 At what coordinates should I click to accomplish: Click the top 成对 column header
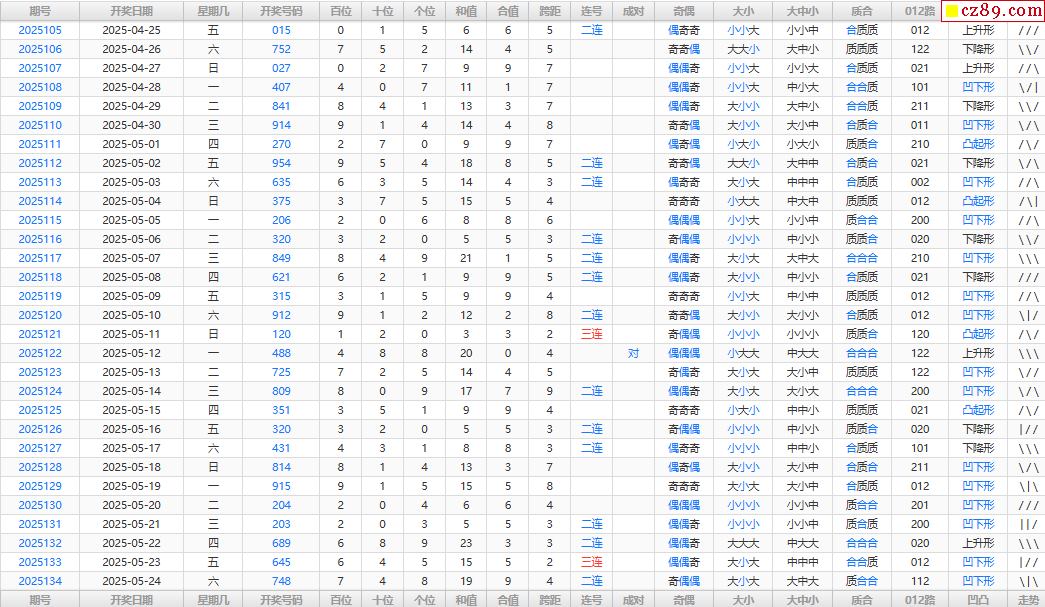[x=633, y=11]
